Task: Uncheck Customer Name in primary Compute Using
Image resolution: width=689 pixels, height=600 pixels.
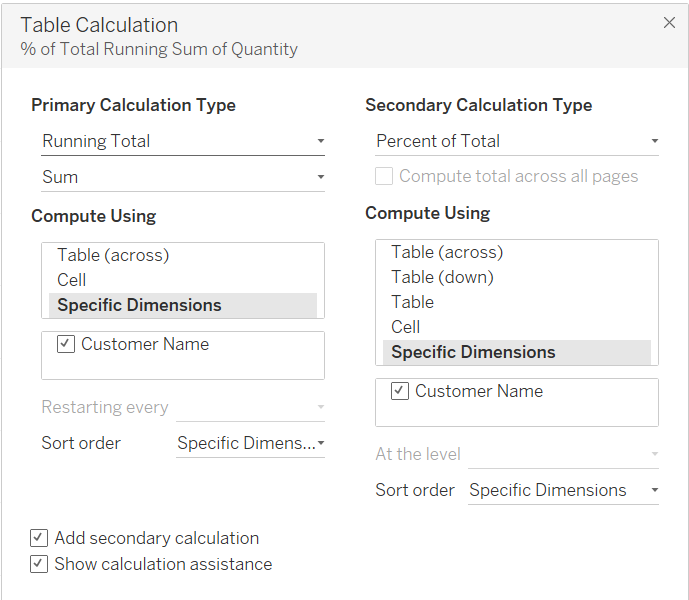Action: (66, 344)
